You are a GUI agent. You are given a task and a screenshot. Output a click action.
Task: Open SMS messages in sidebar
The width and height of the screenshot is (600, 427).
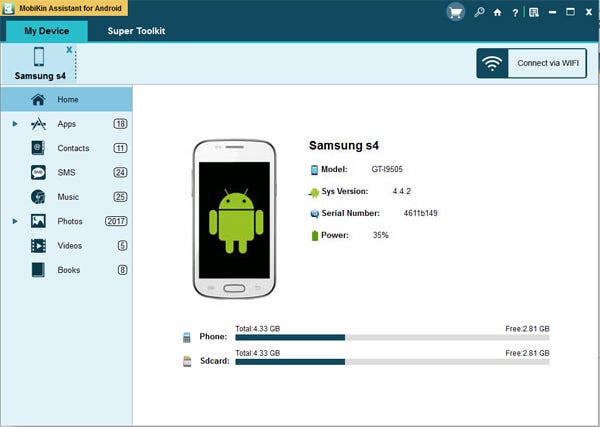coord(66,173)
